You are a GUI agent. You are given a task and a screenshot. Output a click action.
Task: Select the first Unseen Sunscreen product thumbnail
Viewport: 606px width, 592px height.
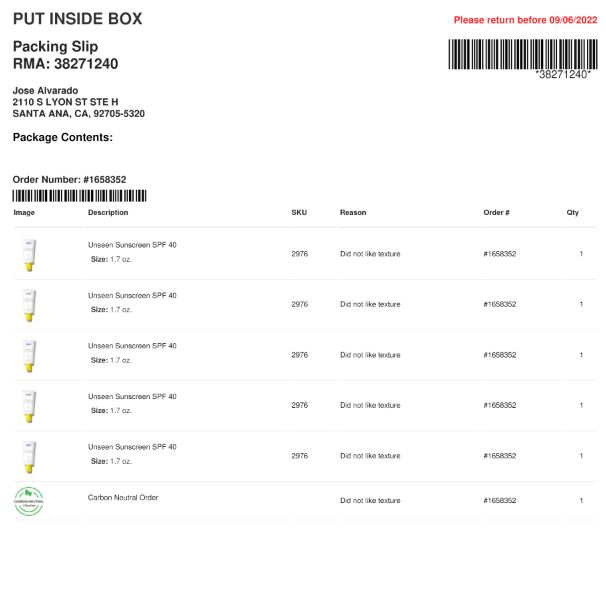click(29, 255)
